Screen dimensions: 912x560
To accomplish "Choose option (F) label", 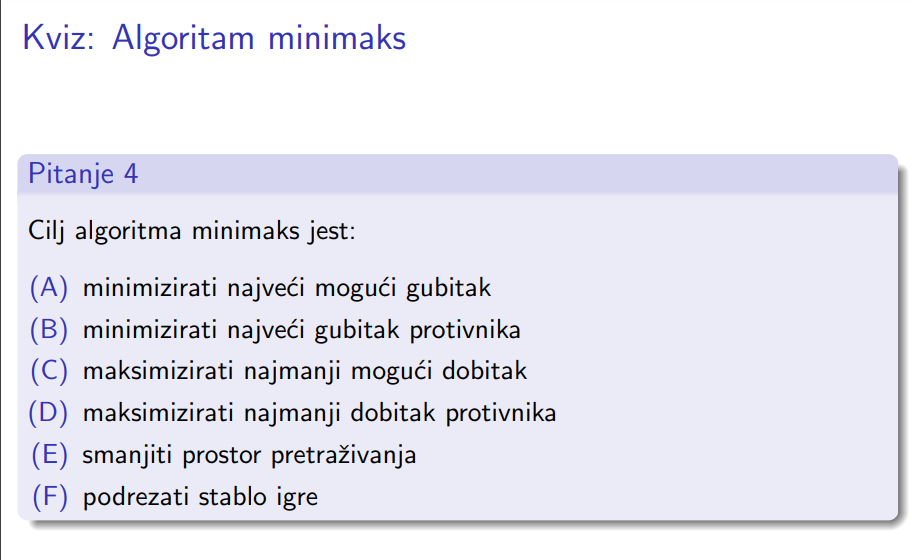I will pos(50,497).
